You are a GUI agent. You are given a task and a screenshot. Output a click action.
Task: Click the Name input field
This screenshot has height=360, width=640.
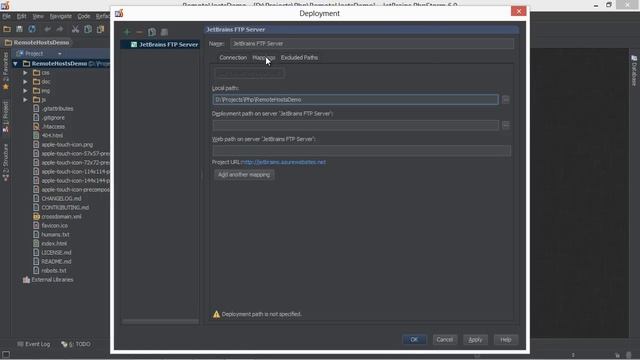tap(372, 44)
